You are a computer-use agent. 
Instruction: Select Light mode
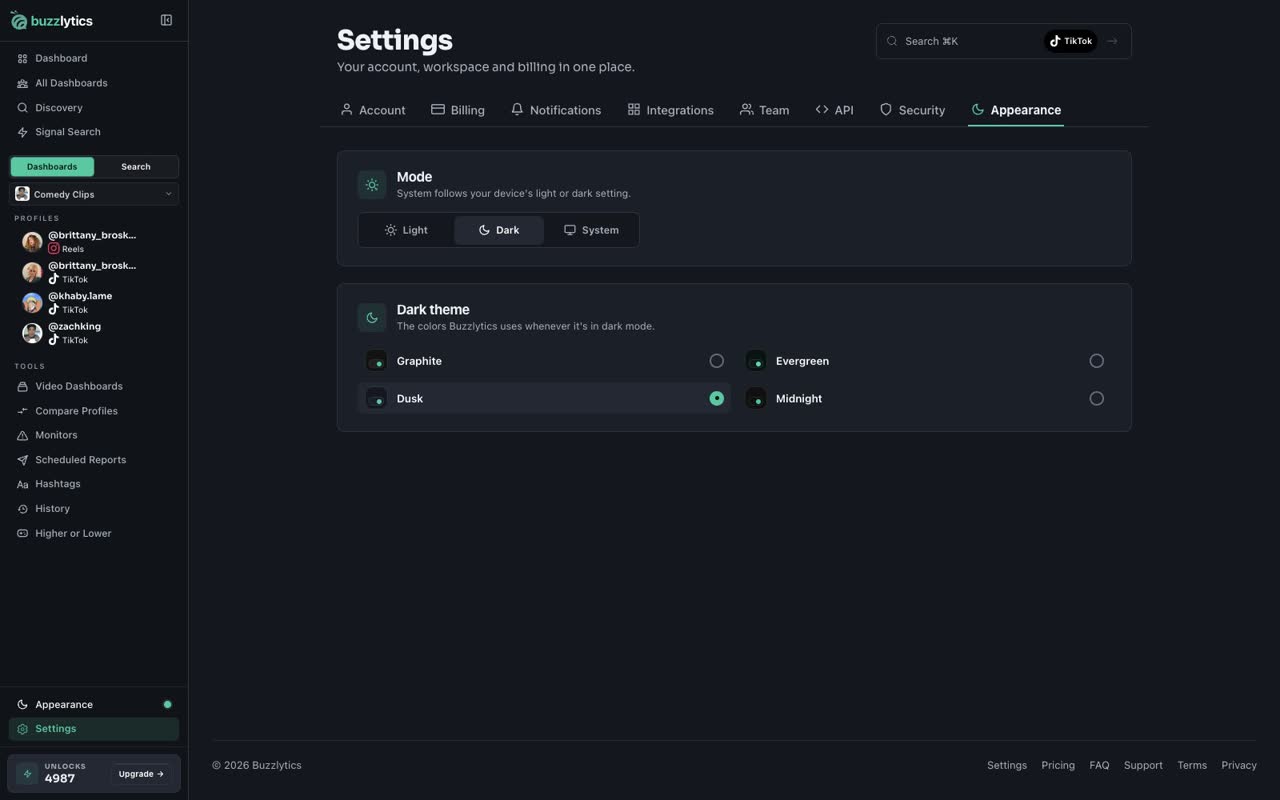click(x=406, y=230)
